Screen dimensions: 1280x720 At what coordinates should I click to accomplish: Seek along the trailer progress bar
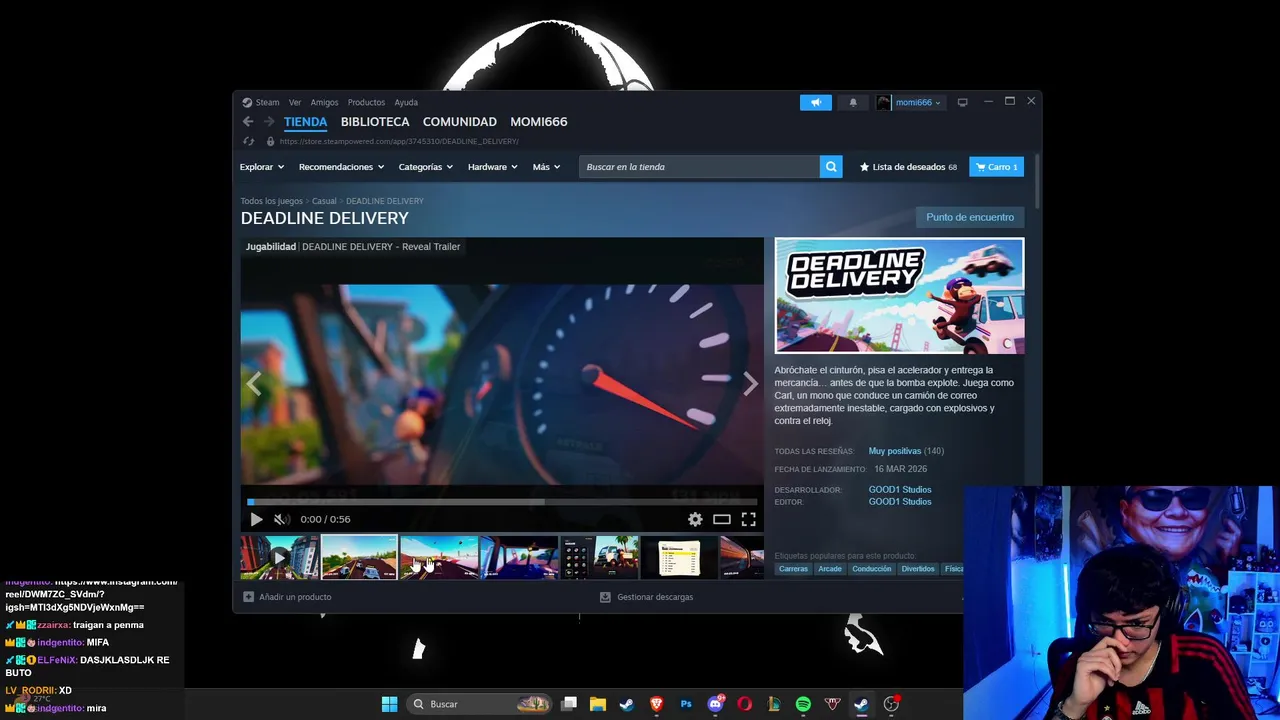502,502
